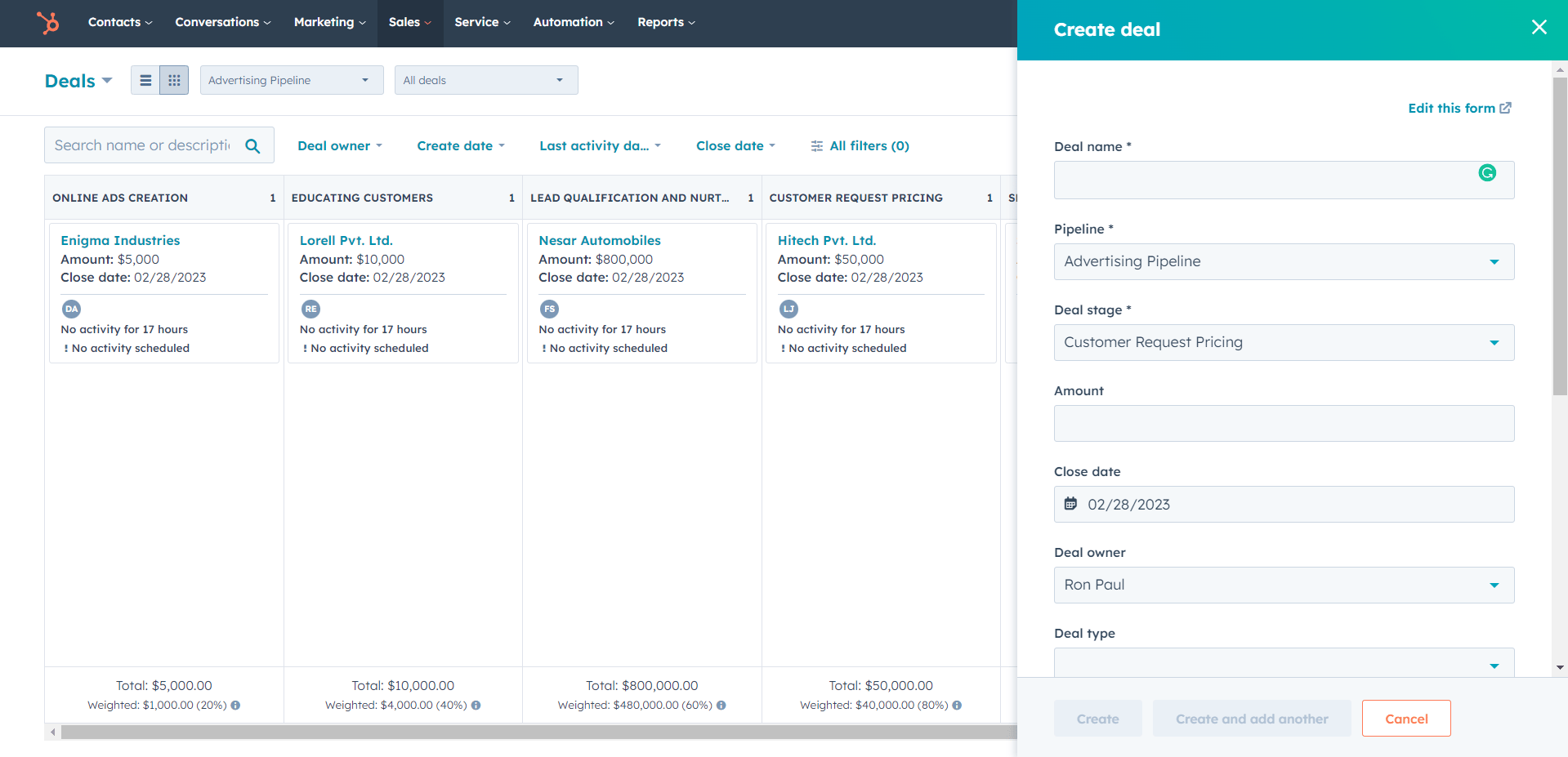Click Total: $5,000.00 text
This screenshot has width=1568, height=757.
[x=164, y=686]
